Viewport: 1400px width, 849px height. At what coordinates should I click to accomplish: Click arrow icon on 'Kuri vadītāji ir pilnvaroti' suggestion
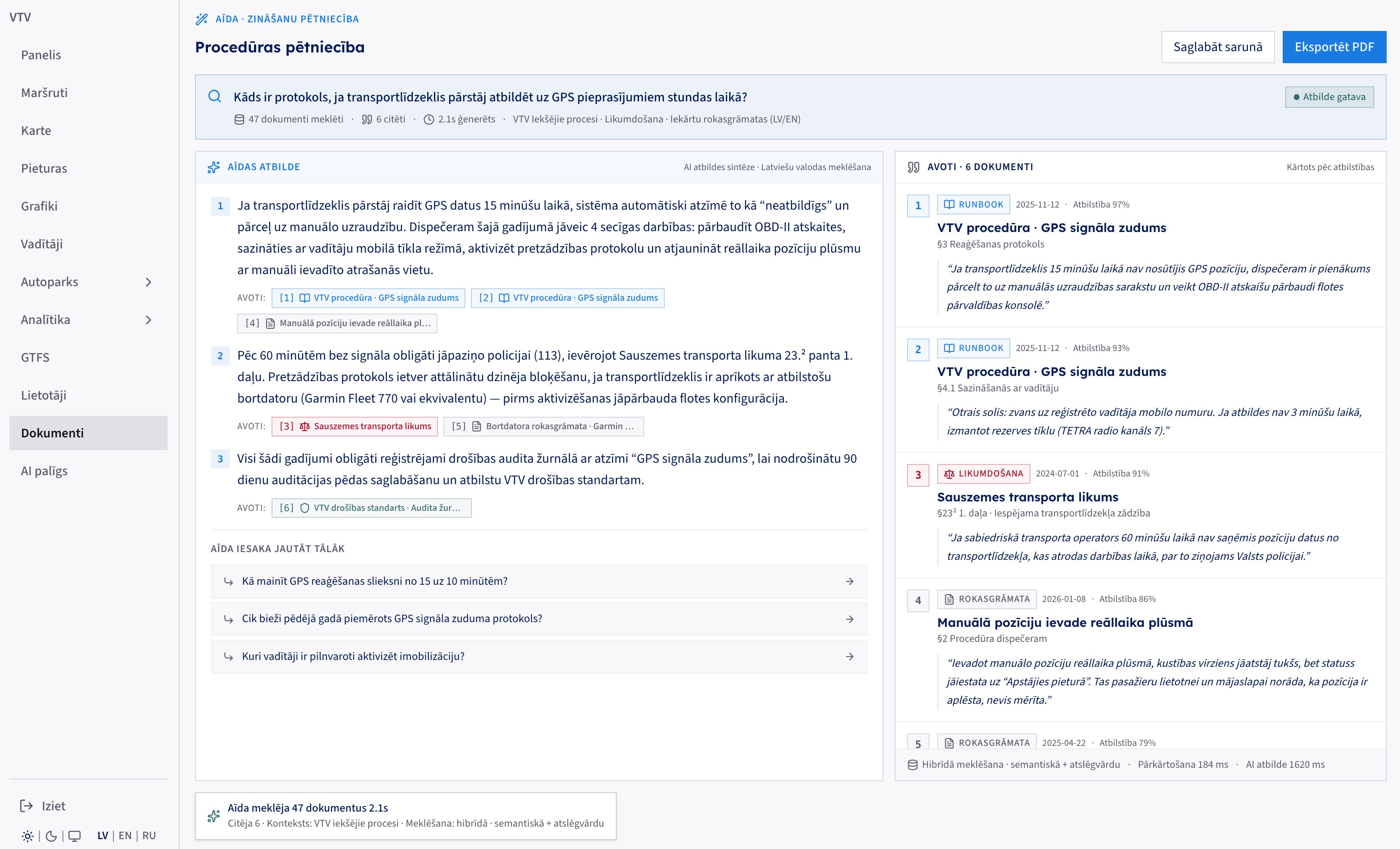click(850, 657)
